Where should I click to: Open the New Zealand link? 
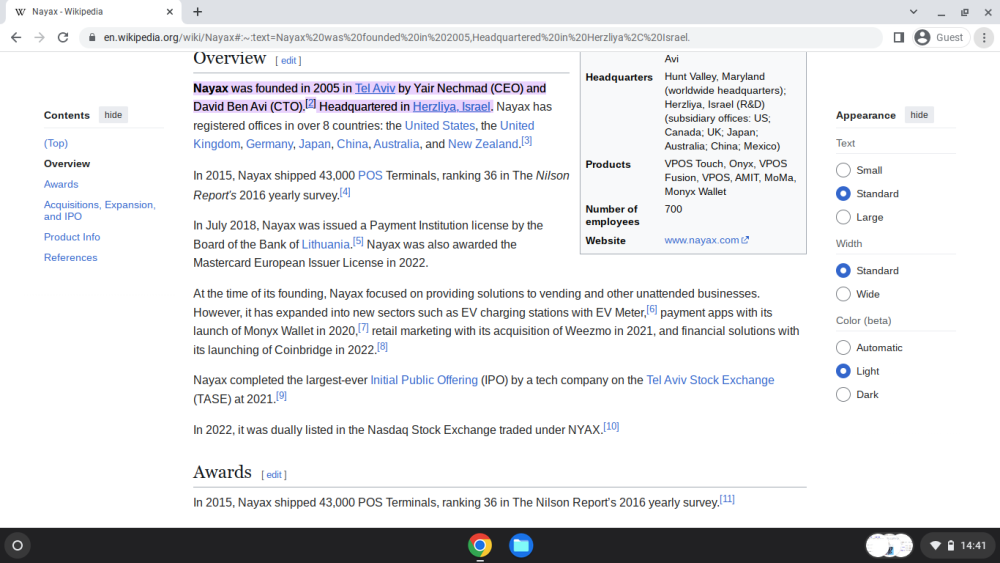pyautogui.click(x=483, y=144)
